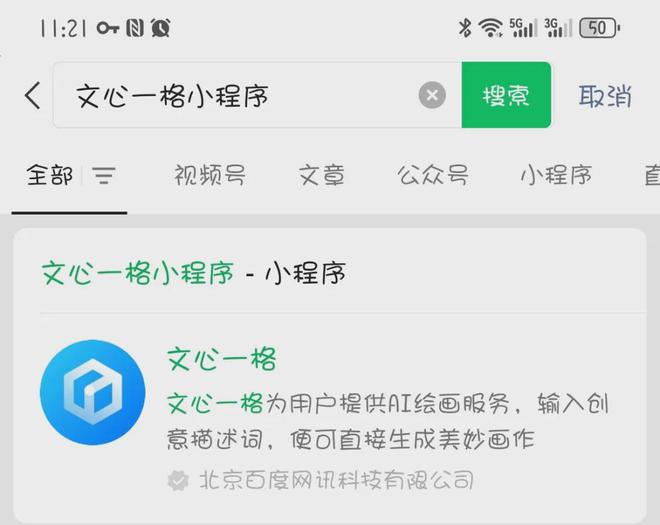The width and height of the screenshot is (660, 525).
Task: Tap the Wi-Fi status icon
Action: point(490,28)
